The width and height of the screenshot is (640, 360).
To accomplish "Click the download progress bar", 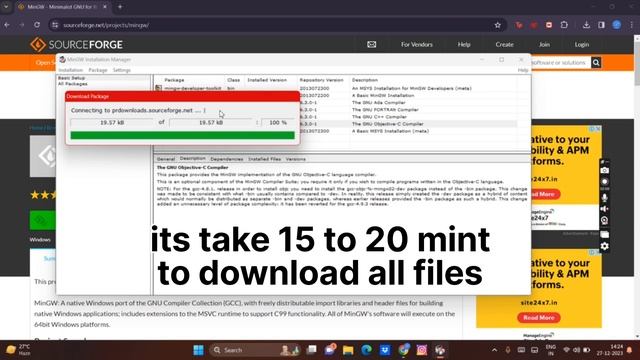I will coord(182,135).
